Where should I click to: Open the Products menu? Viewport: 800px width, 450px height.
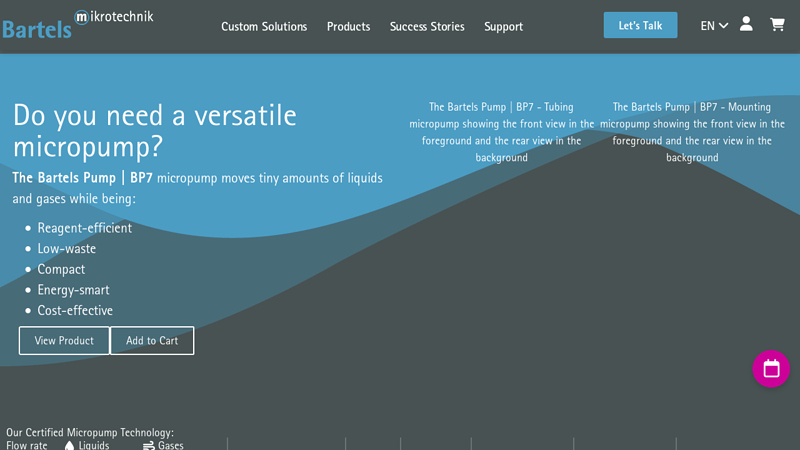point(348,26)
